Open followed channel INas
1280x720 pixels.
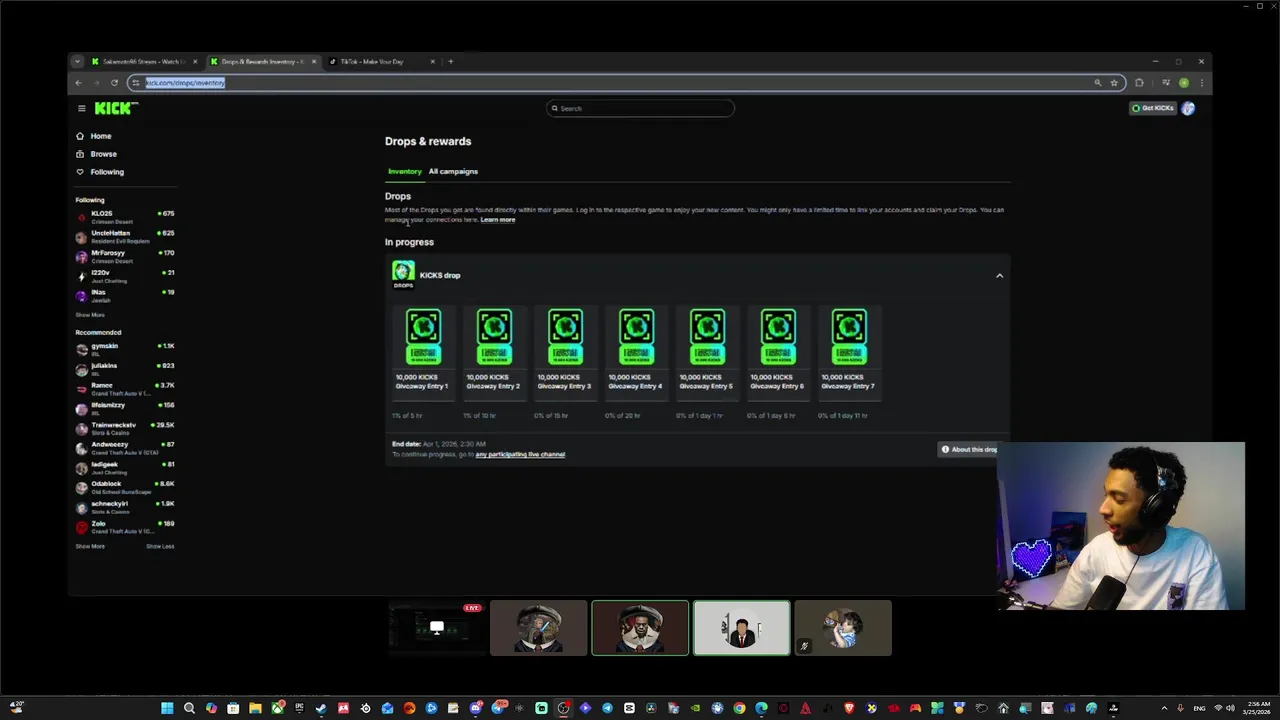click(x=125, y=296)
